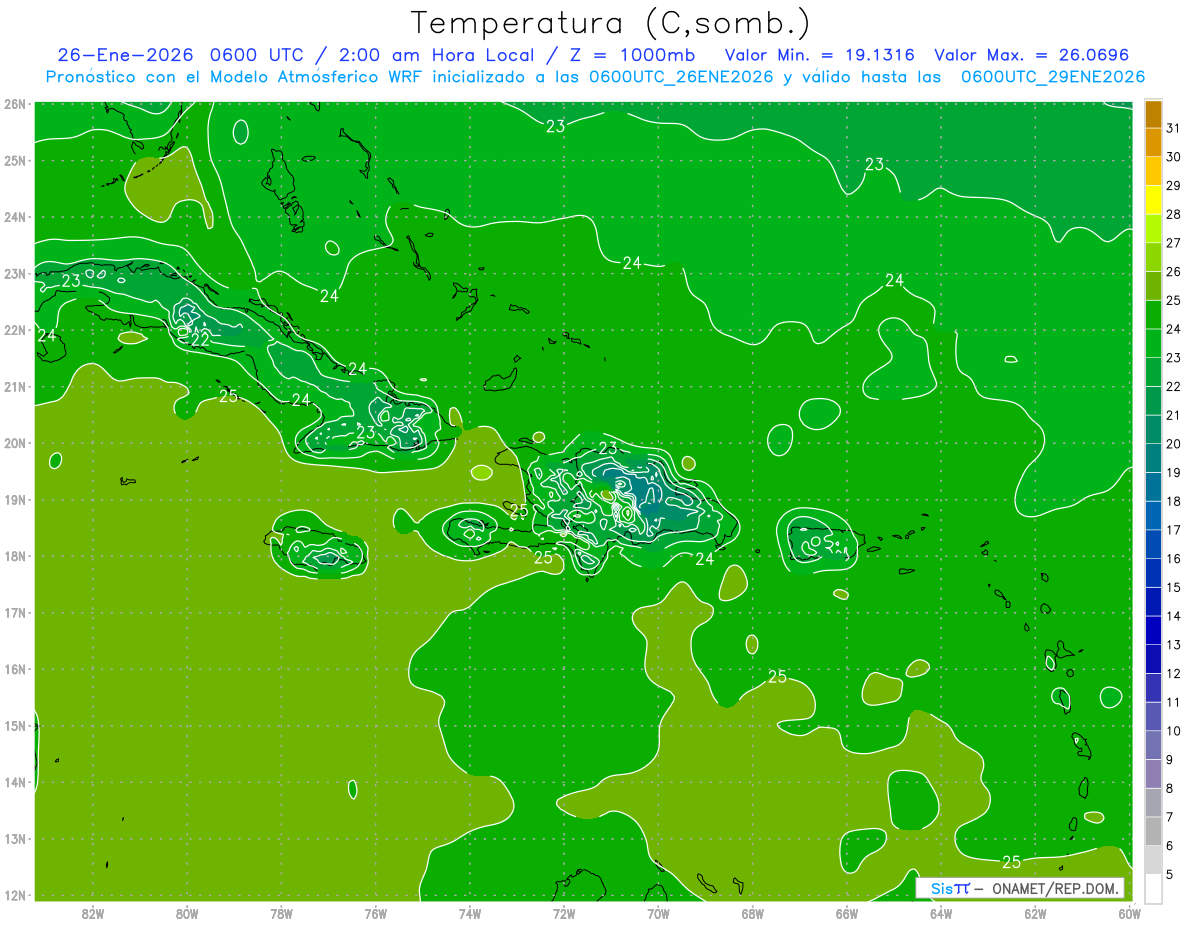Pick the legend color band between 18 and 19
Viewport: 1200px width, 927px height.
point(1153,487)
